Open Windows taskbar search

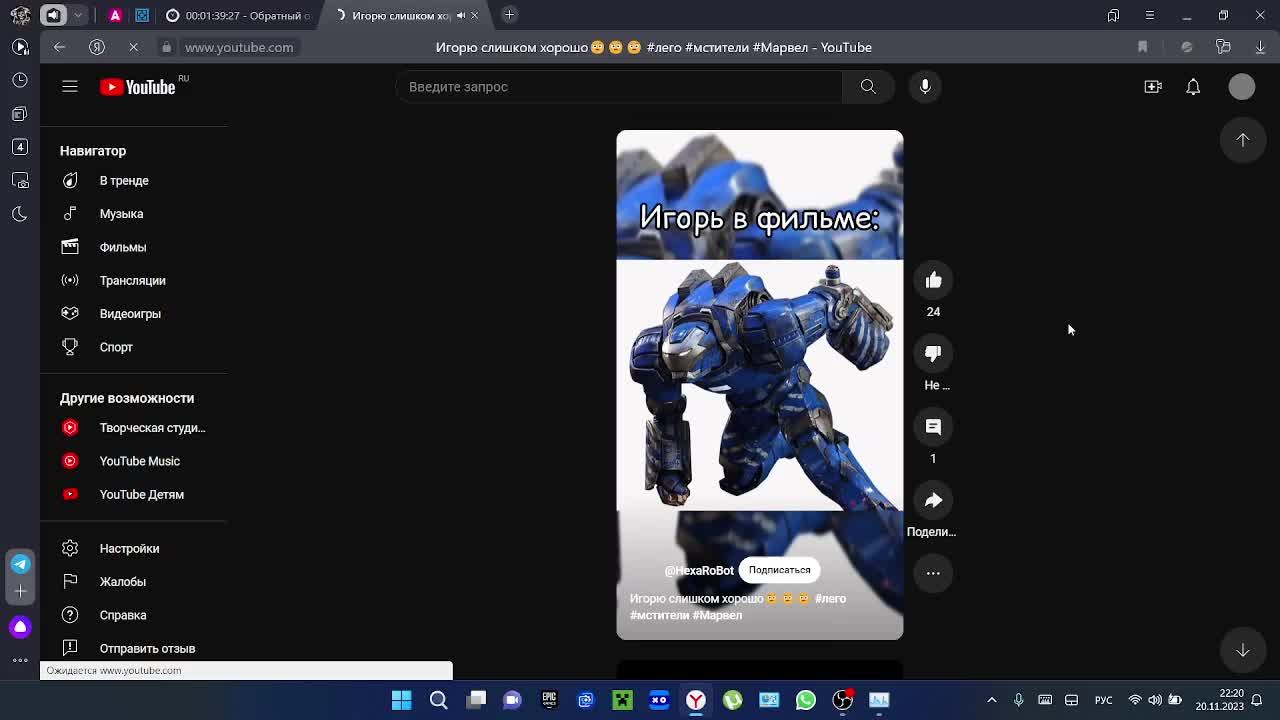coord(438,700)
